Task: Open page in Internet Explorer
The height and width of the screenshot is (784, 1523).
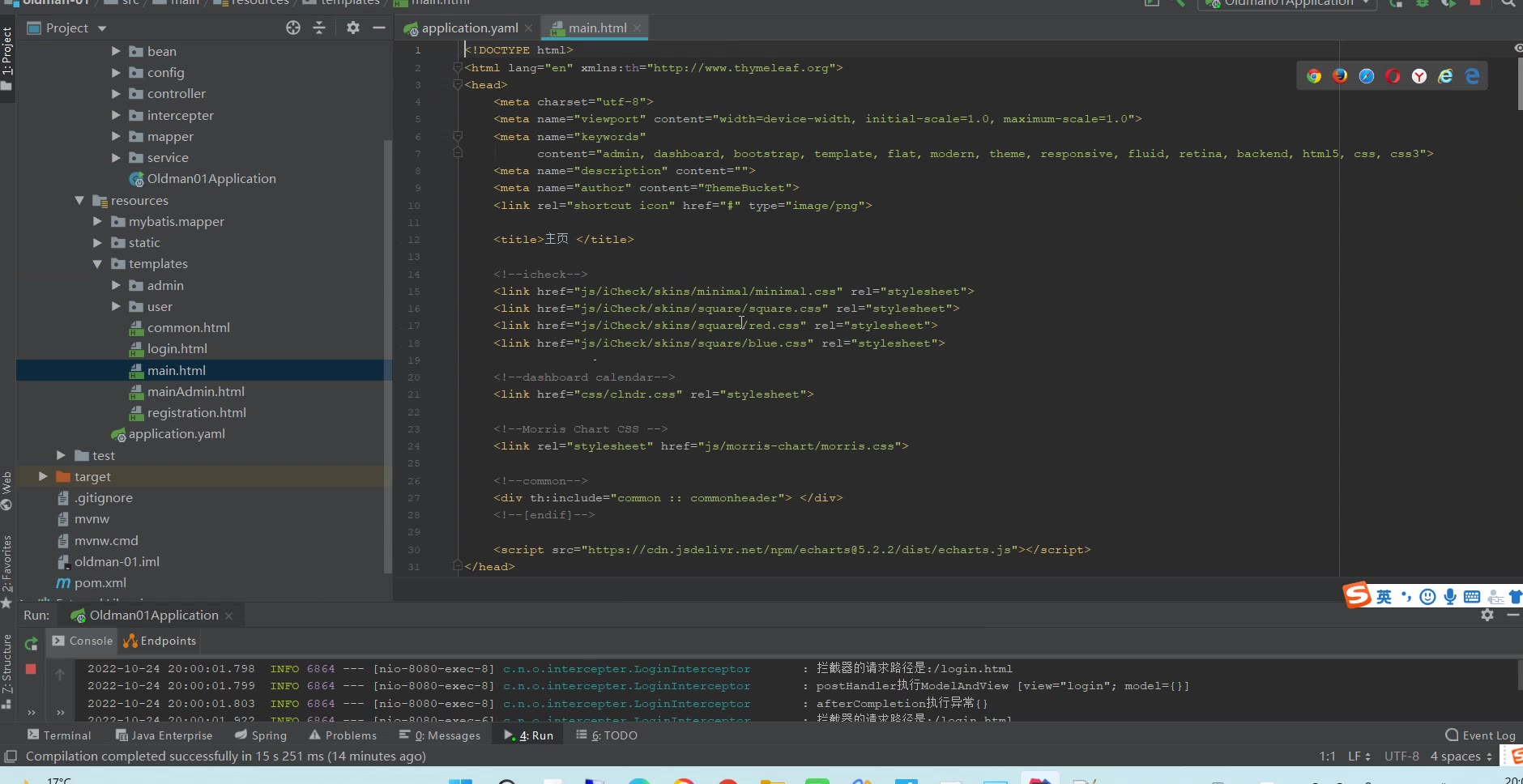Action: [x=1445, y=76]
